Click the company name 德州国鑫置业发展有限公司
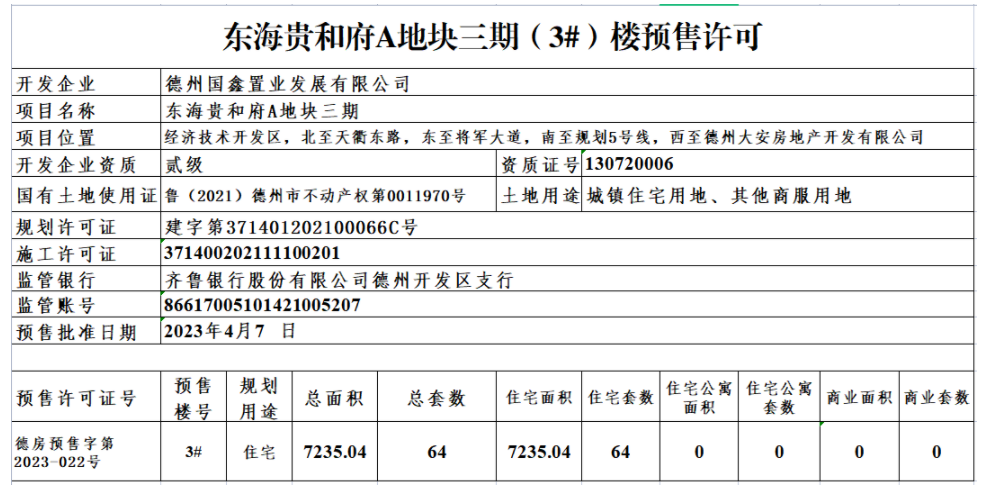The width and height of the screenshot is (992, 489). pyautogui.click(x=287, y=84)
